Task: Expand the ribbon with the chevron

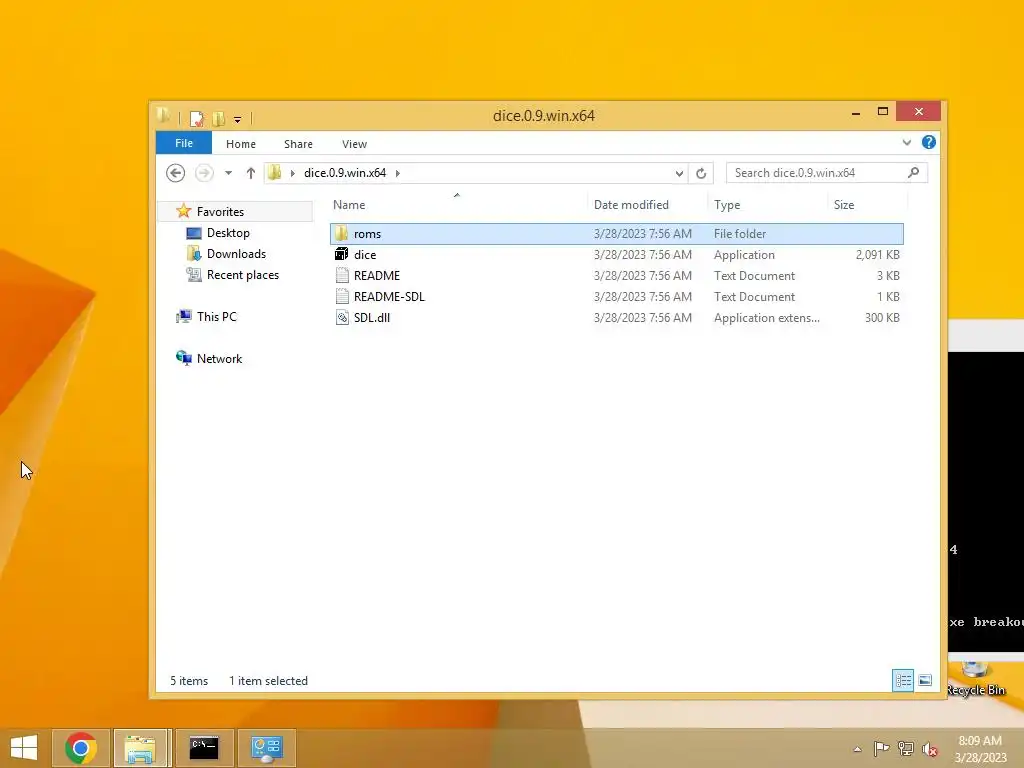Action: click(906, 142)
